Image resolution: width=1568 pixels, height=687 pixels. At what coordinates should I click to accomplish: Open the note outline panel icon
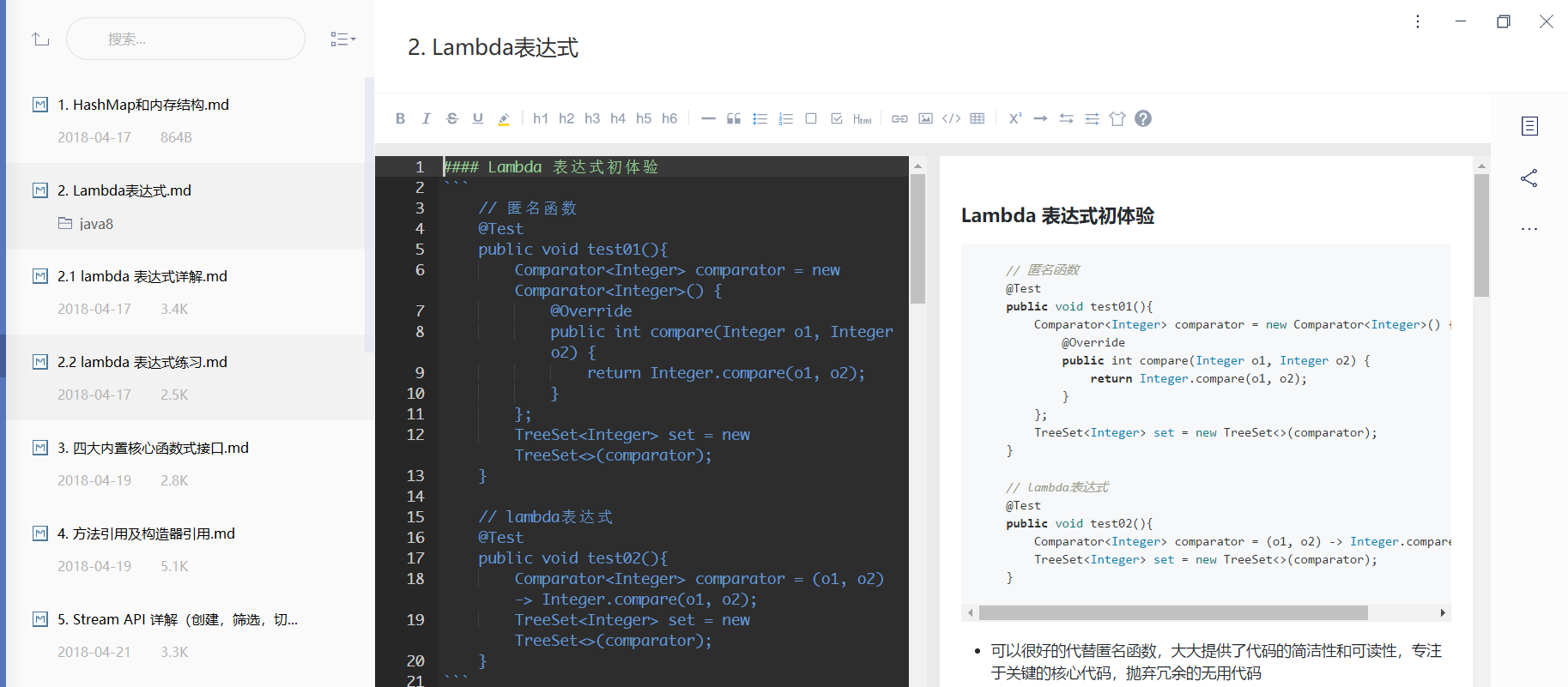[x=1529, y=126]
